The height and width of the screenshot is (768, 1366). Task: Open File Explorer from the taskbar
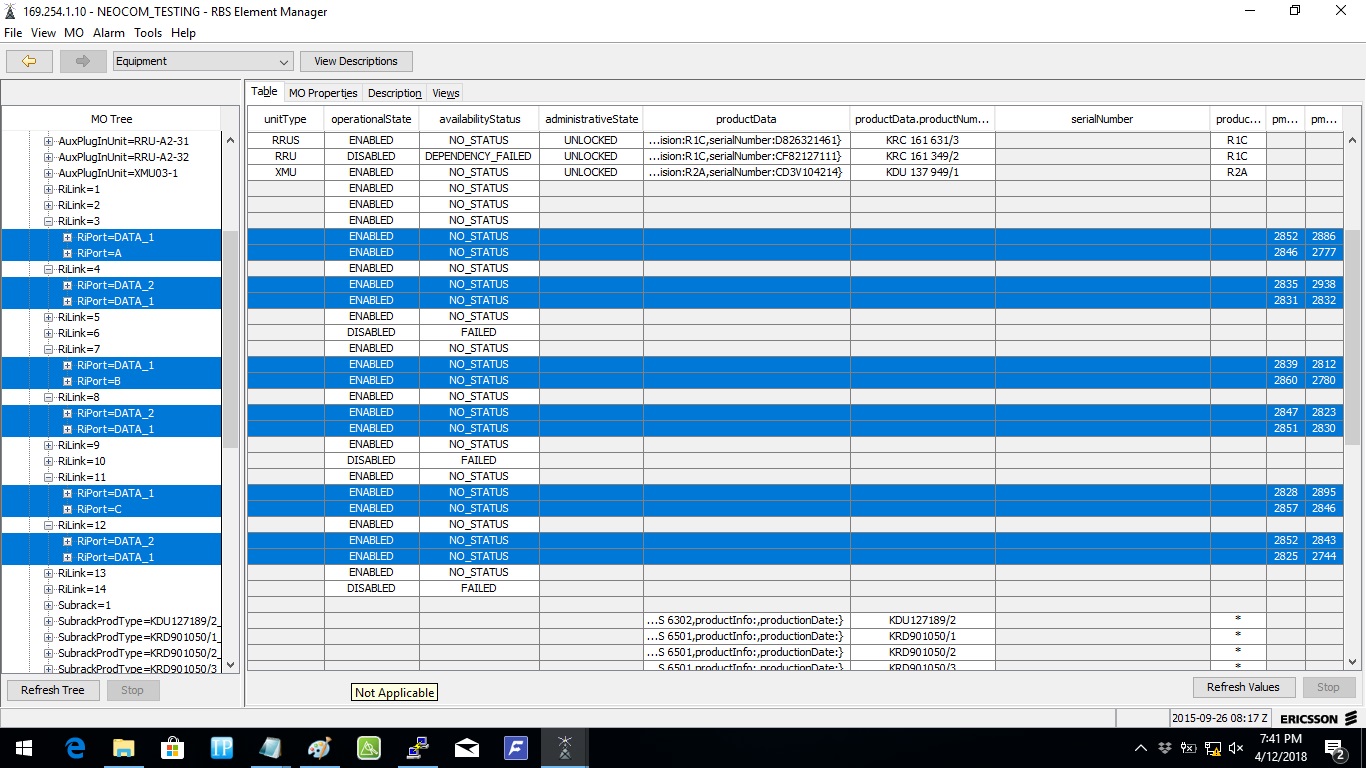click(x=123, y=748)
